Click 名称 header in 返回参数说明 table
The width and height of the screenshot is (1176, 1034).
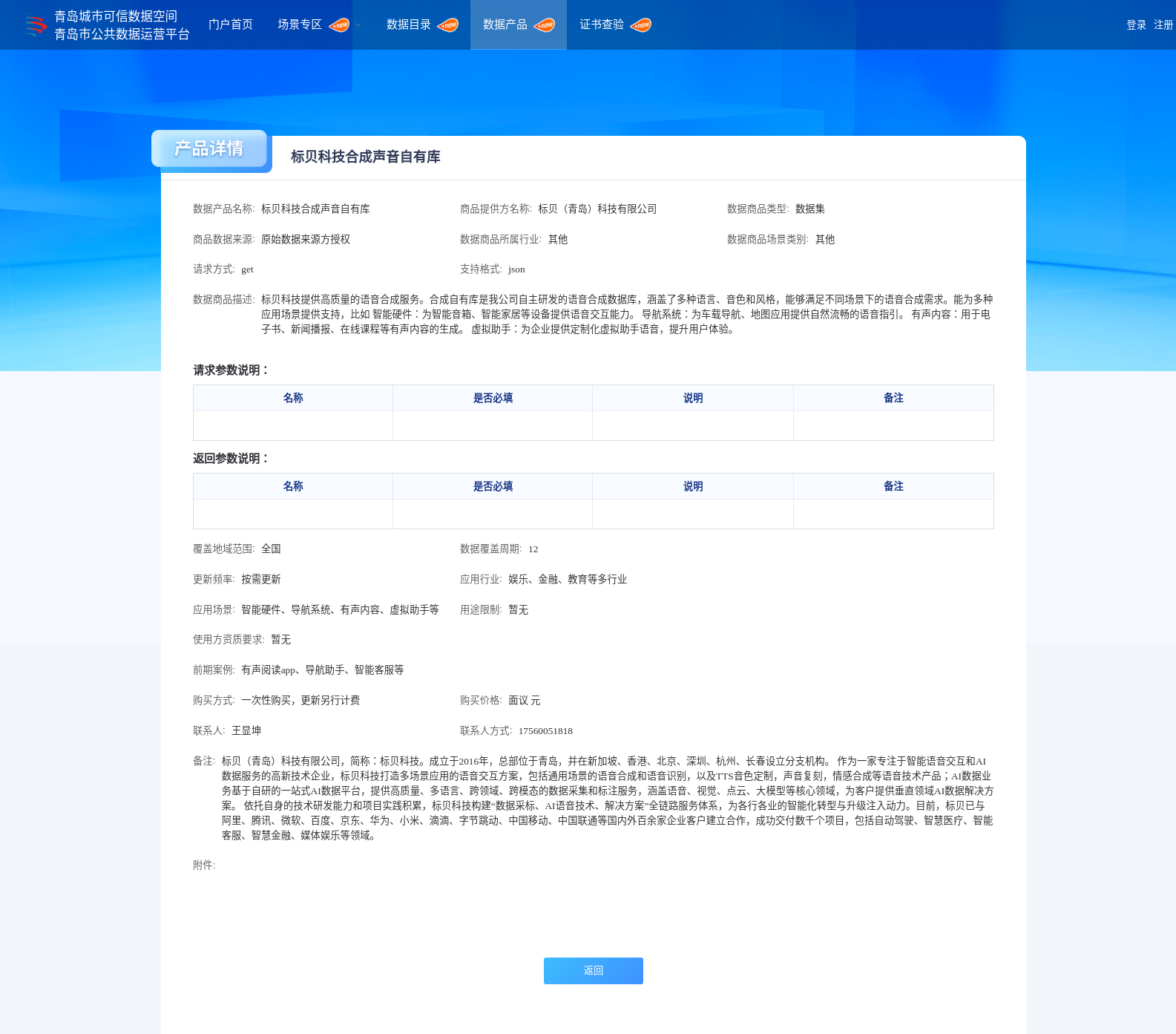point(293,486)
